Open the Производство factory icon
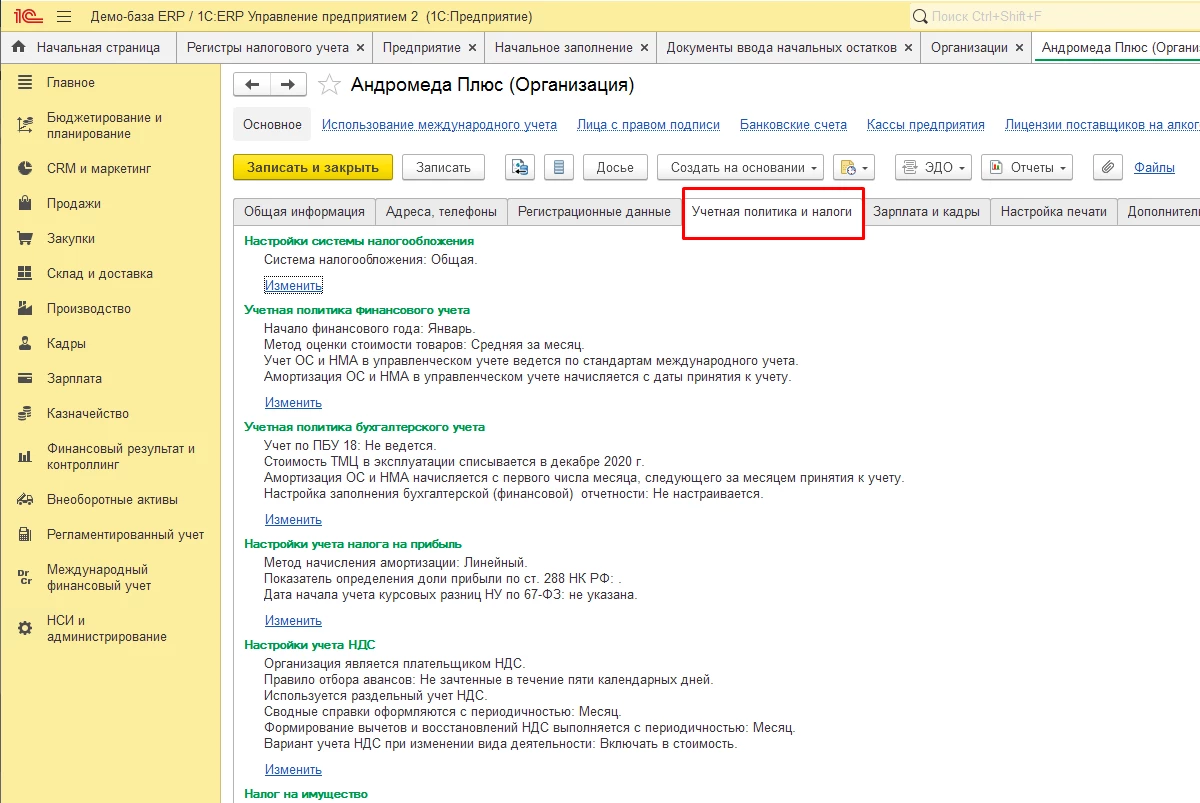1200x803 pixels. point(26,309)
